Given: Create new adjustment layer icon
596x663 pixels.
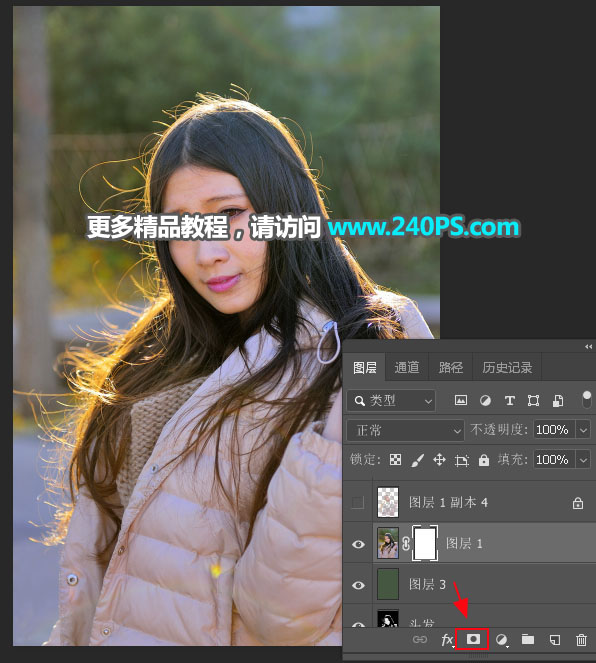Looking at the screenshot, I should (502, 640).
